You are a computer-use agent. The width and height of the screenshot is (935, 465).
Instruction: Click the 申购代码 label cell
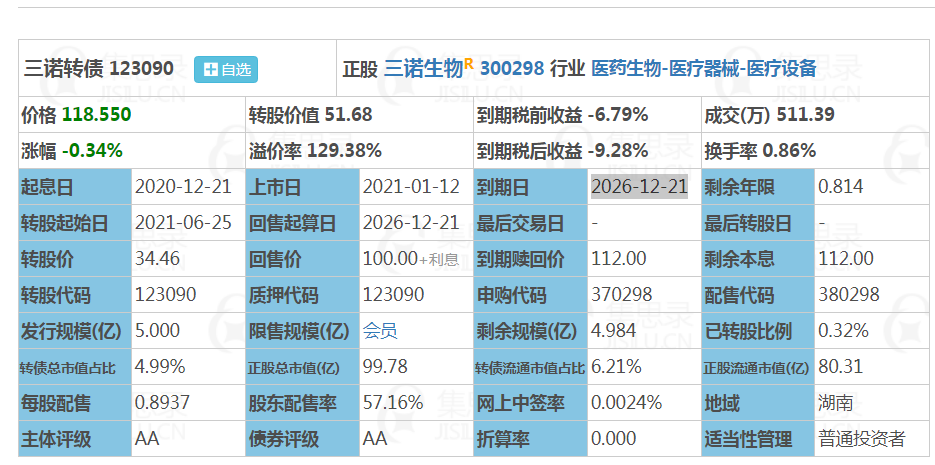pos(531,294)
